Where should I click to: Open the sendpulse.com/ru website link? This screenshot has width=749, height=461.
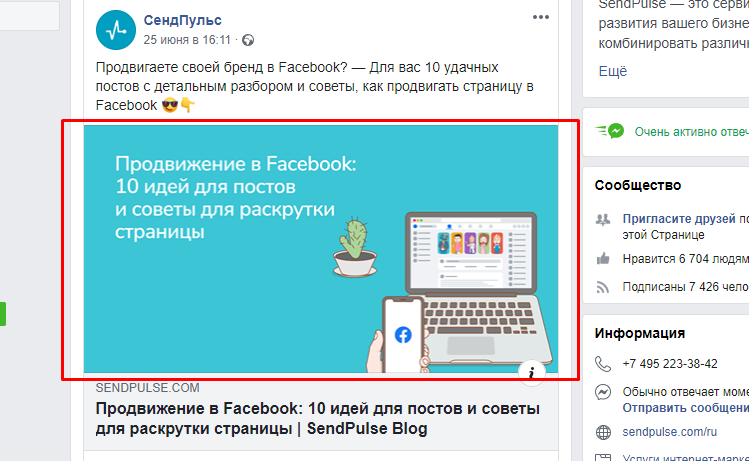point(669,432)
